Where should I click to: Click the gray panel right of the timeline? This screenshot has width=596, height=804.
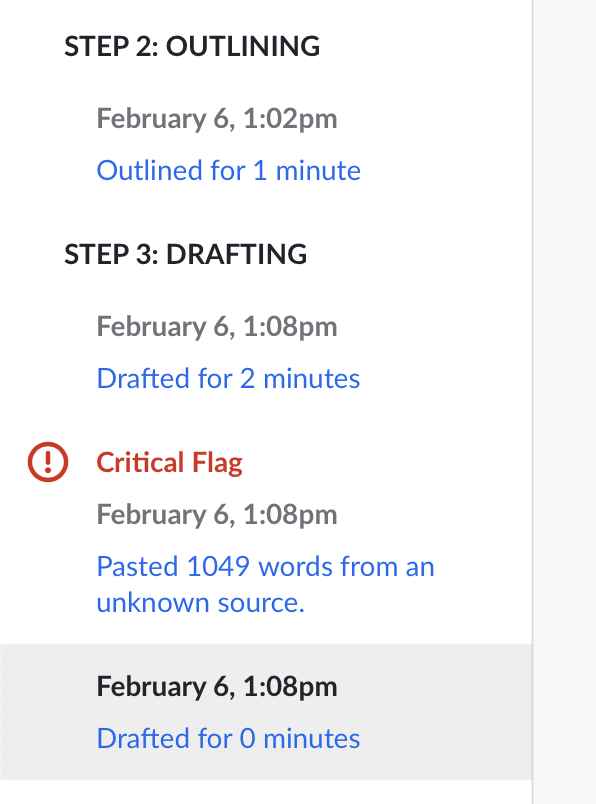pyautogui.click(x=565, y=402)
